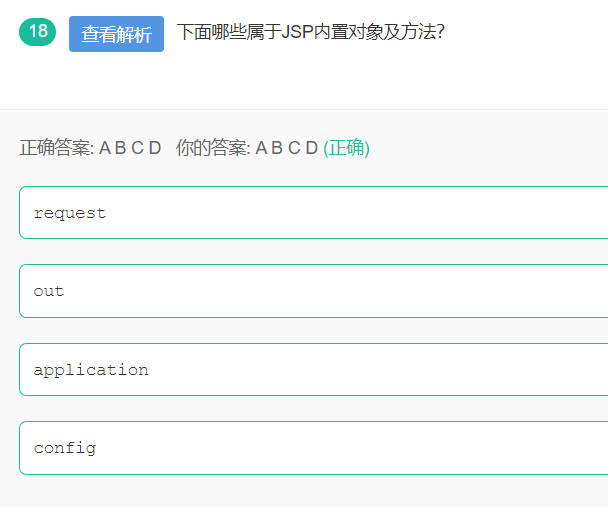The height and width of the screenshot is (507, 608).
Task: Open 查看解析 to view the explanation
Action: [116, 34]
